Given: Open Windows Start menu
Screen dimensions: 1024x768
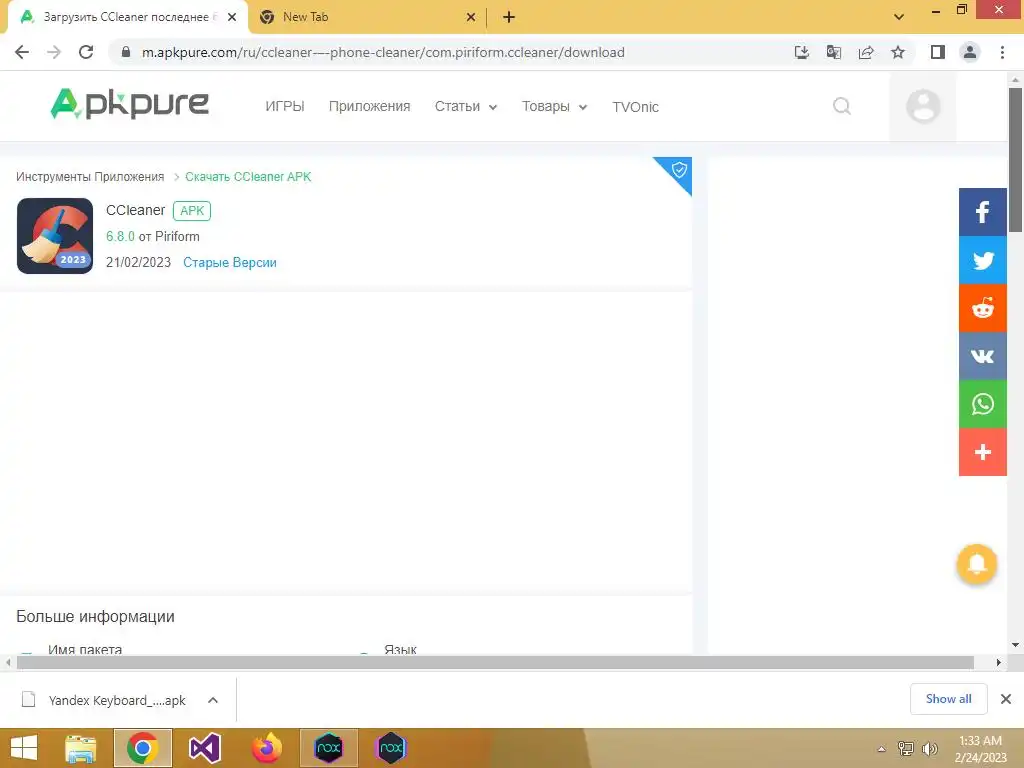Looking at the screenshot, I should (x=24, y=748).
